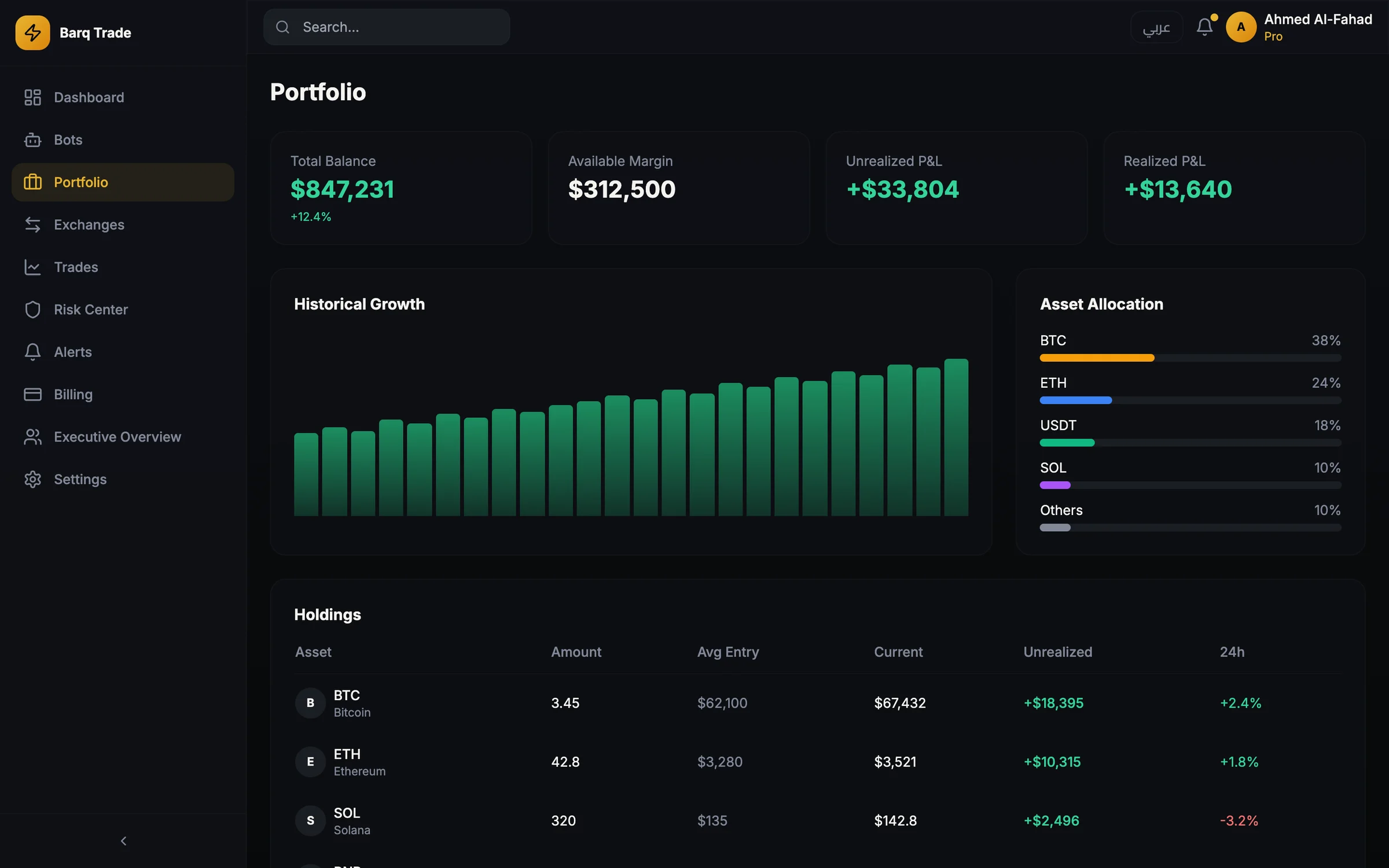Click the Total Balance $847,231 value
This screenshot has height=868, width=1389.
(x=342, y=189)
